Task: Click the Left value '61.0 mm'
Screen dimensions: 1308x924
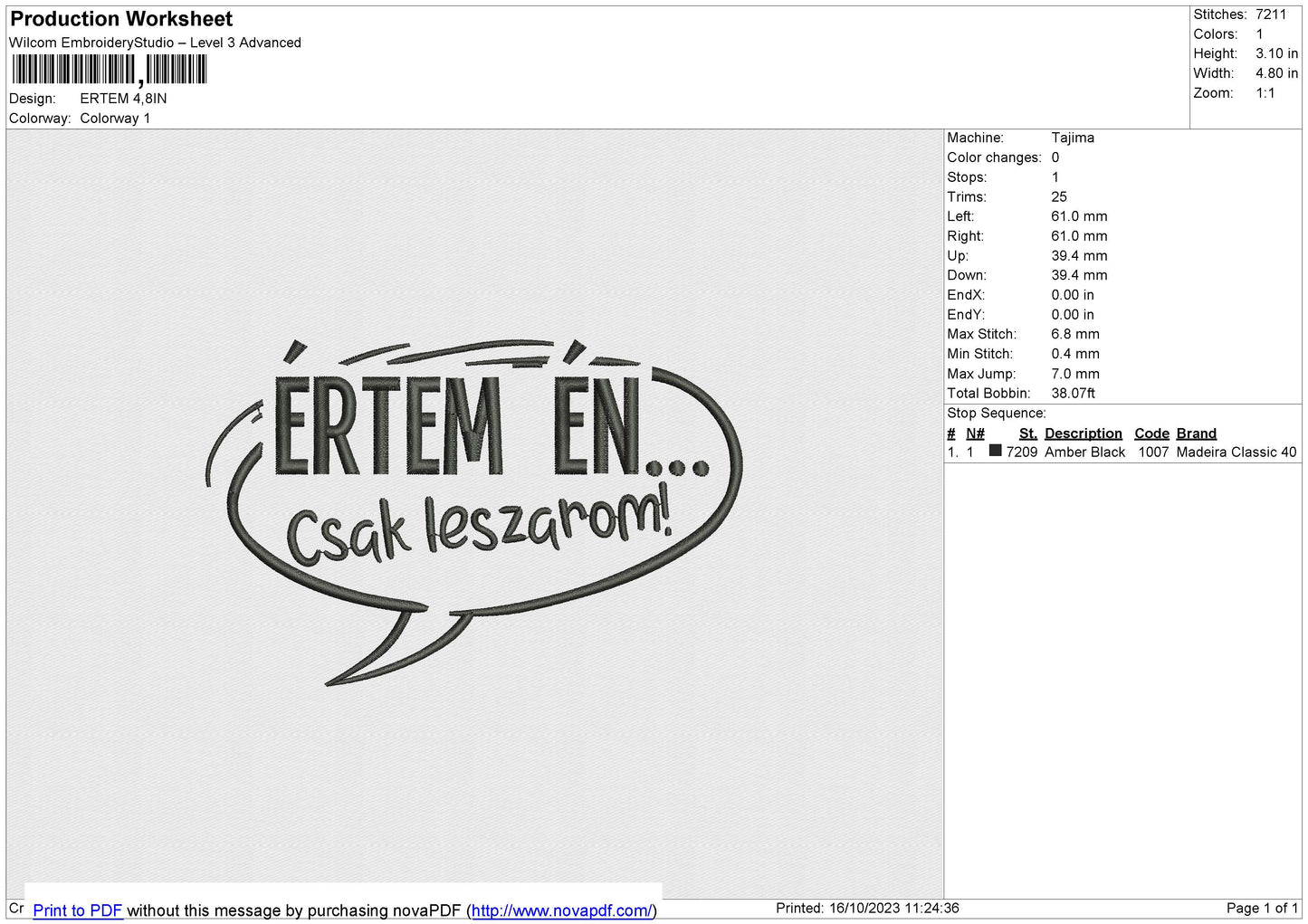Action: coord(1079,216)
